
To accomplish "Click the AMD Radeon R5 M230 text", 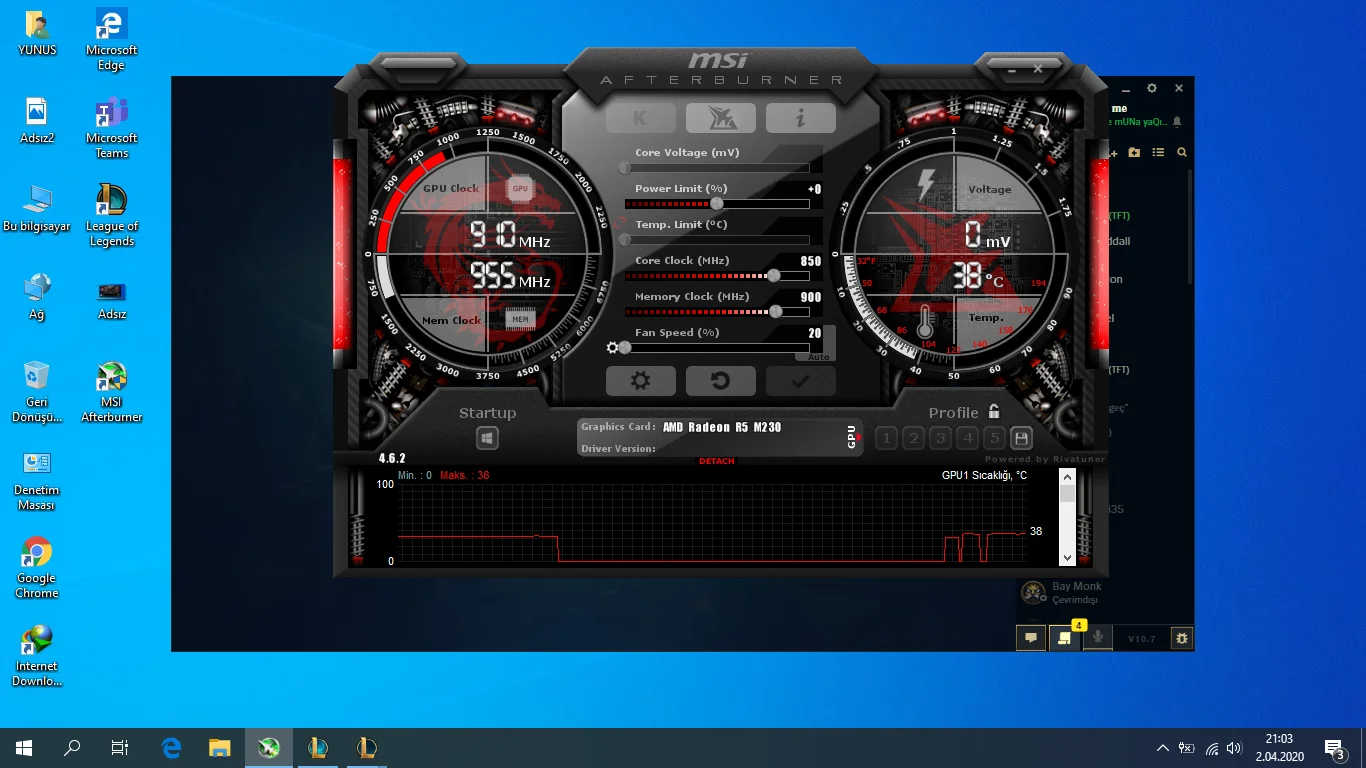I will (722, 427).
